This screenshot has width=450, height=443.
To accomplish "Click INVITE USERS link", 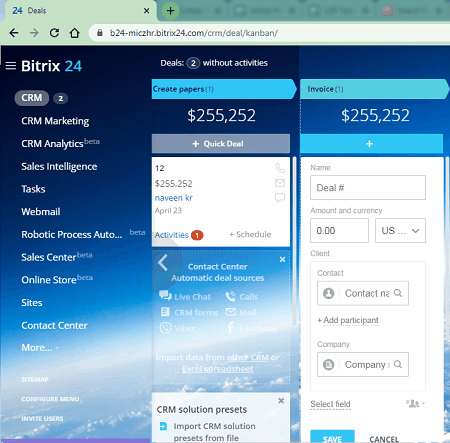I will 42,419.
